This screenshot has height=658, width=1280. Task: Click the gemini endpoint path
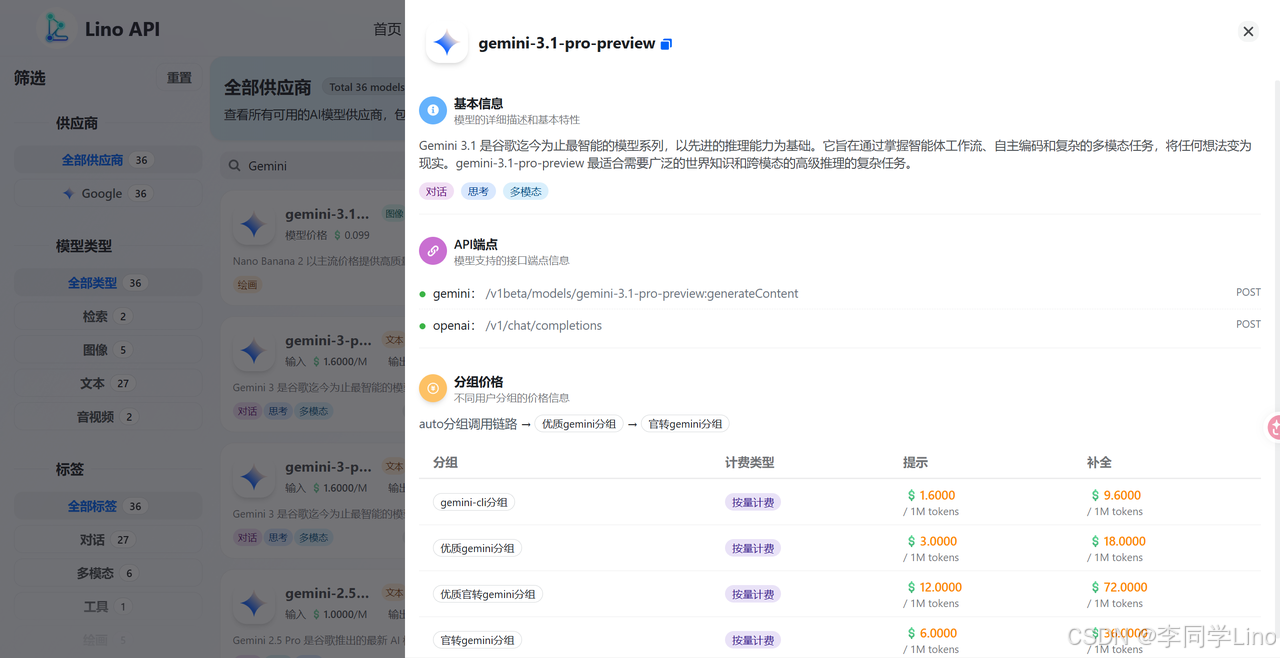click(641, 294)
